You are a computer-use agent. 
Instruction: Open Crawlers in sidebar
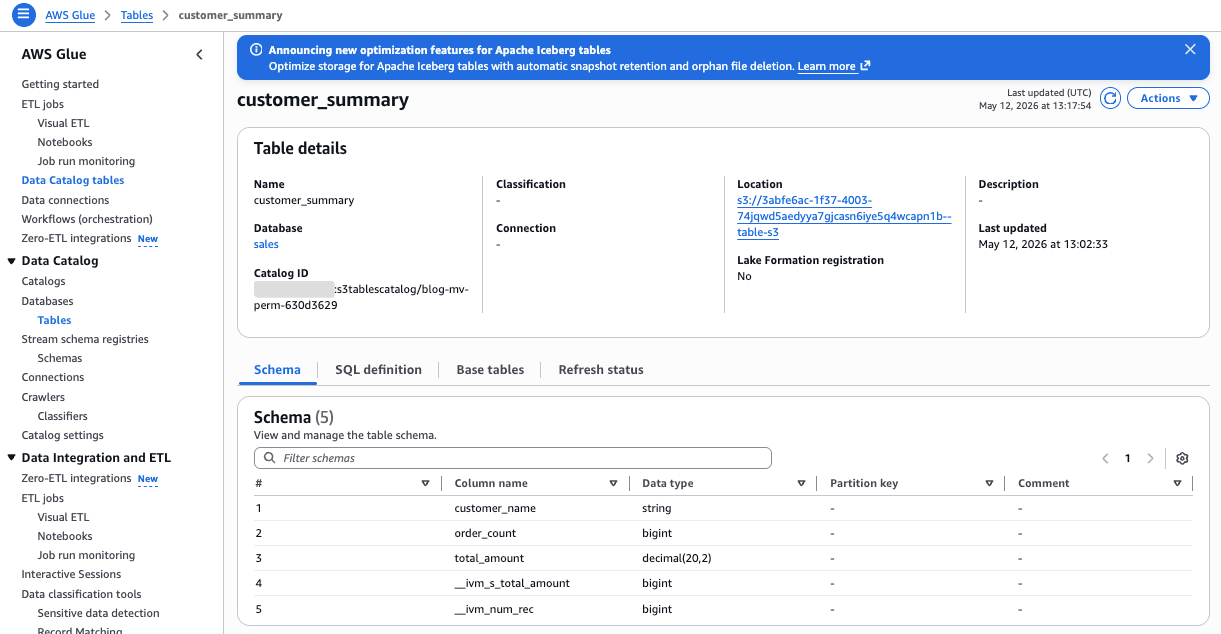(x=43, y=397)
